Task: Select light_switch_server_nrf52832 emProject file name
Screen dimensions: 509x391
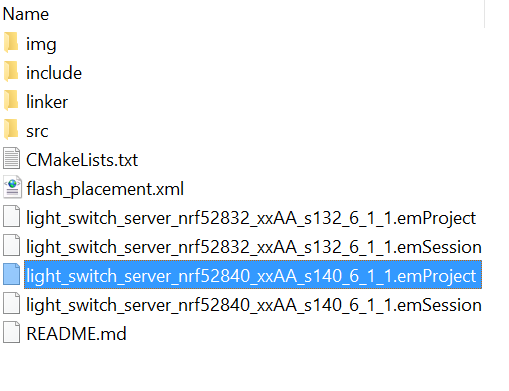Action: (x=251, y=218)
